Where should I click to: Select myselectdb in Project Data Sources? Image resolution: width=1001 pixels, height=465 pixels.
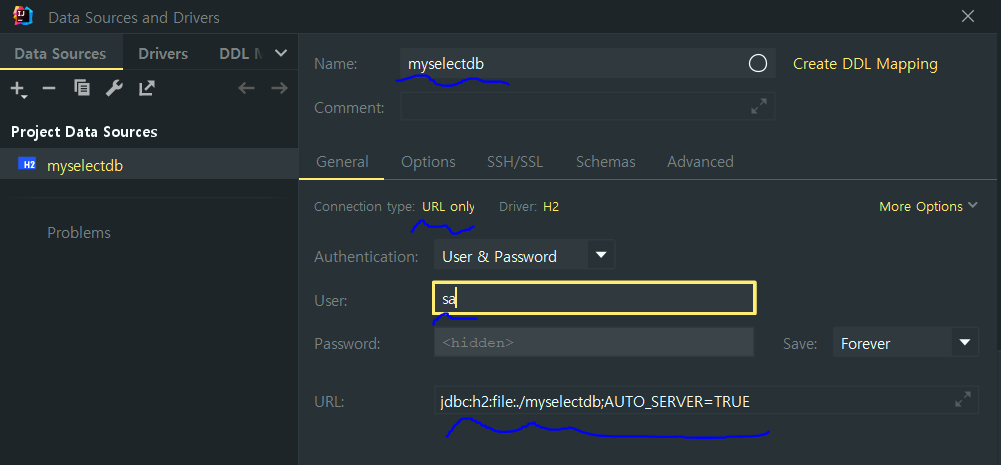pos(149,165)
